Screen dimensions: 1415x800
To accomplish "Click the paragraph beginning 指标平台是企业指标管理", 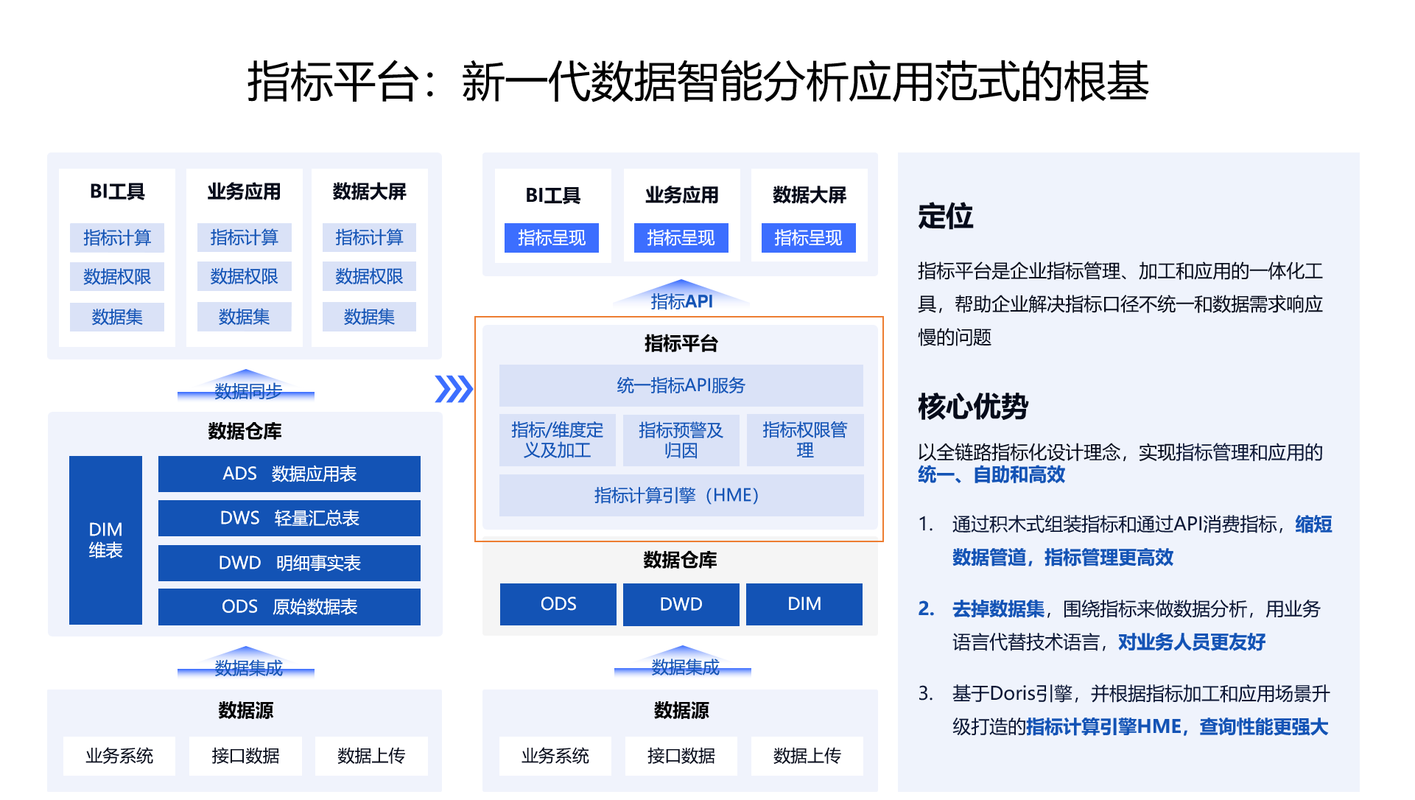I will click(x=1121, y=304).
